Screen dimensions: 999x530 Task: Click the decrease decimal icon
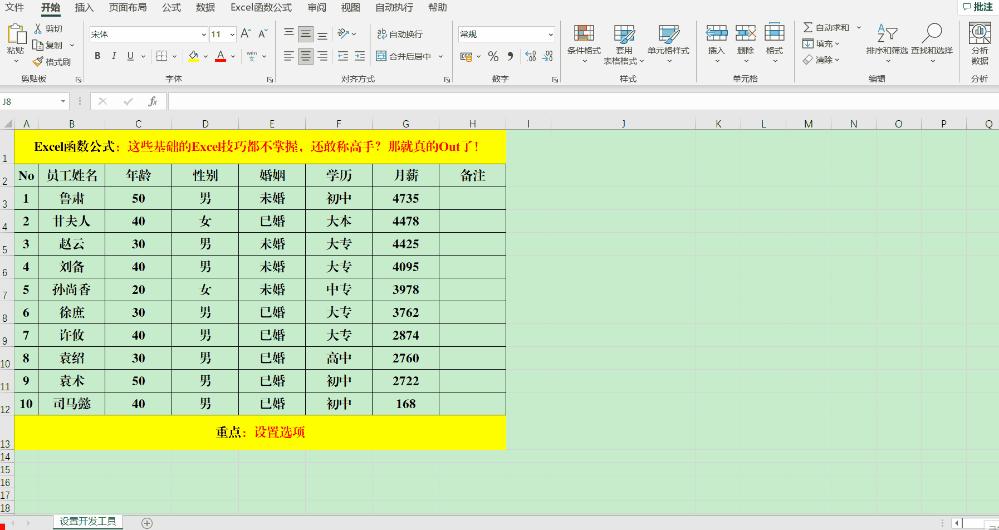pyautogui.click(x=547, y=57)
